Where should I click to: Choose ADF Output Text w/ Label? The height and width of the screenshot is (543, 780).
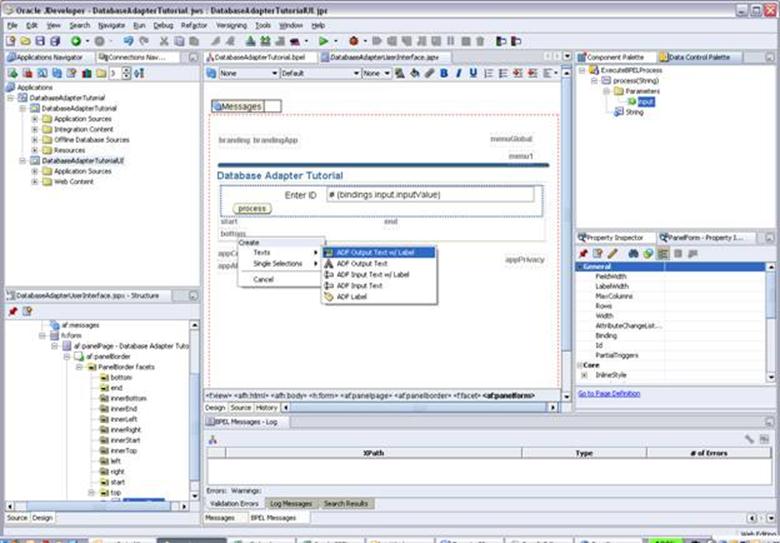379,253
